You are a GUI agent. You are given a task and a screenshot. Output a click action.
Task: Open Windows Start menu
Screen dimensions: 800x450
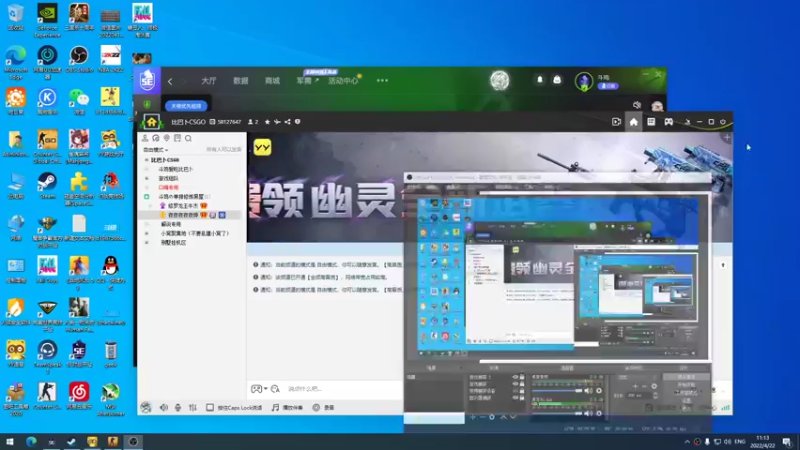(x=10, y=442)
